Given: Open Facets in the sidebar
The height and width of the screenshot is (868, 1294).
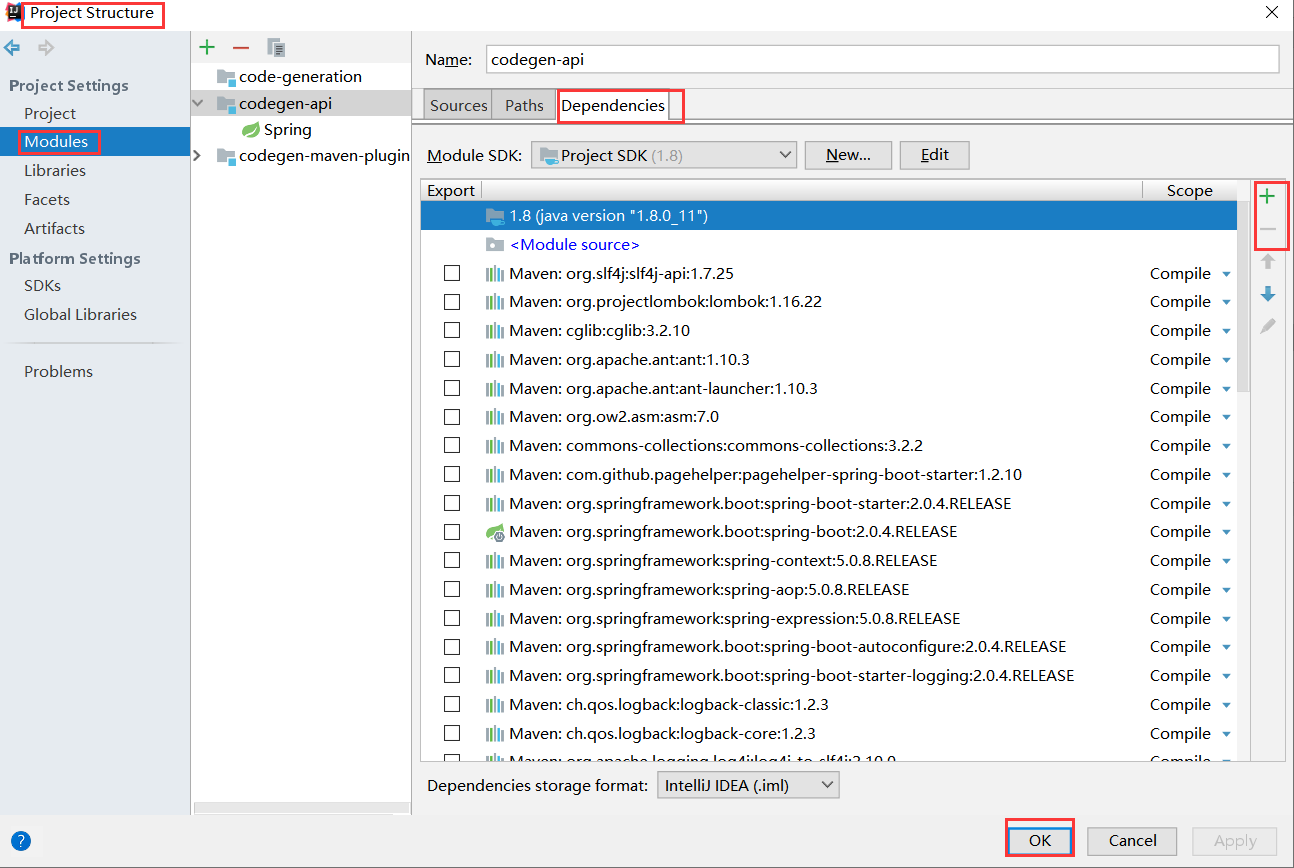Looking at the screenshot, I should pos(47,199).
